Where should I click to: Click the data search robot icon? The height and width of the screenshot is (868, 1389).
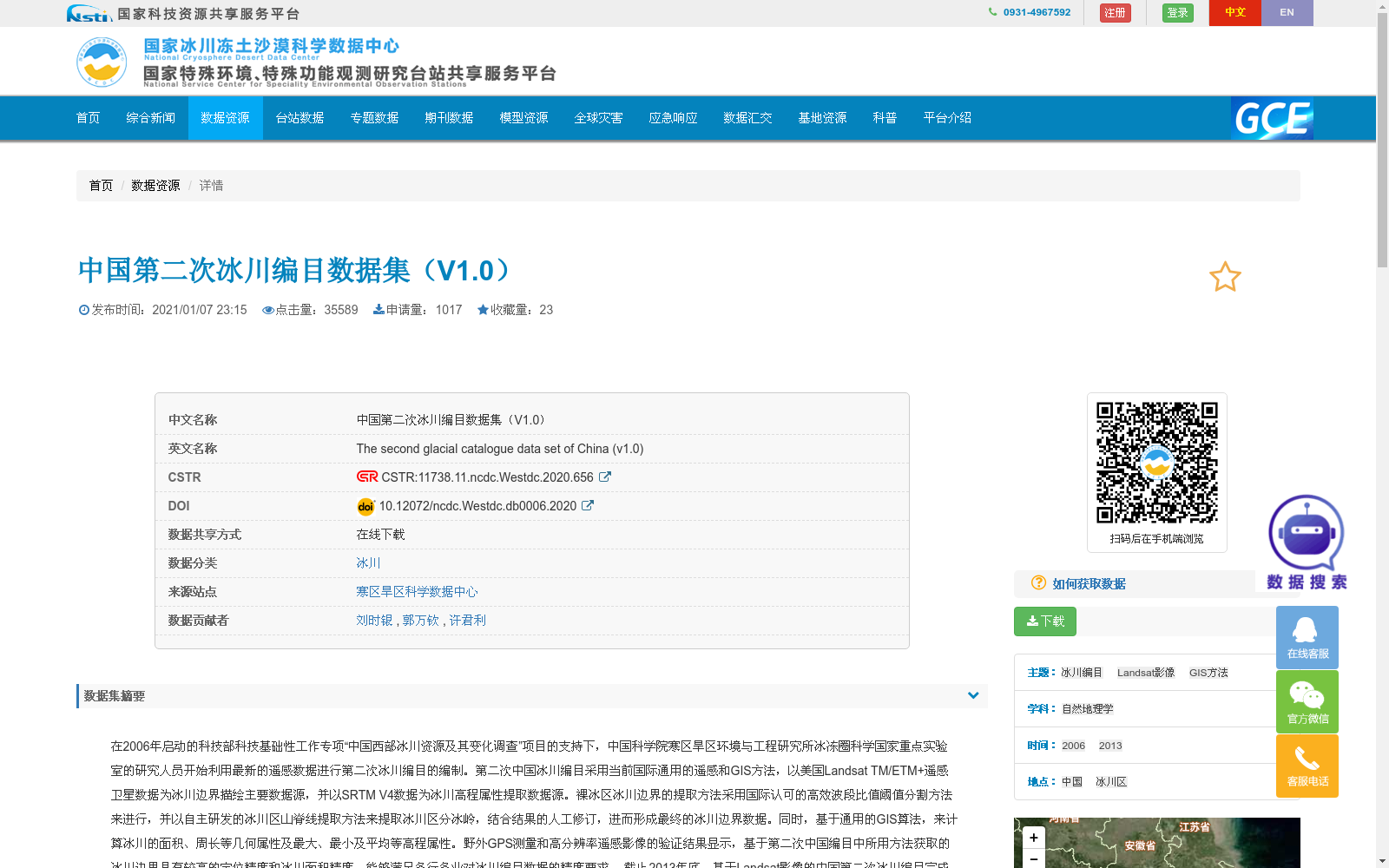click(1306, 542)
